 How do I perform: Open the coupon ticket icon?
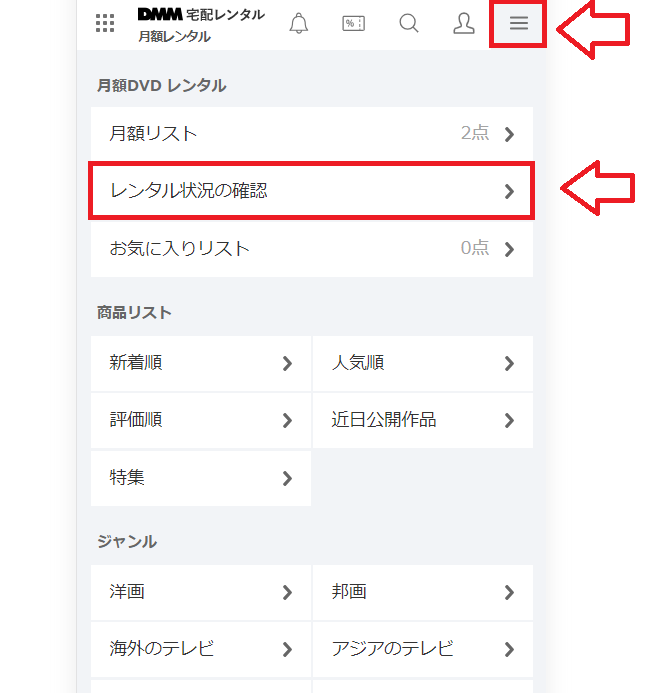[x=353, y=23]
